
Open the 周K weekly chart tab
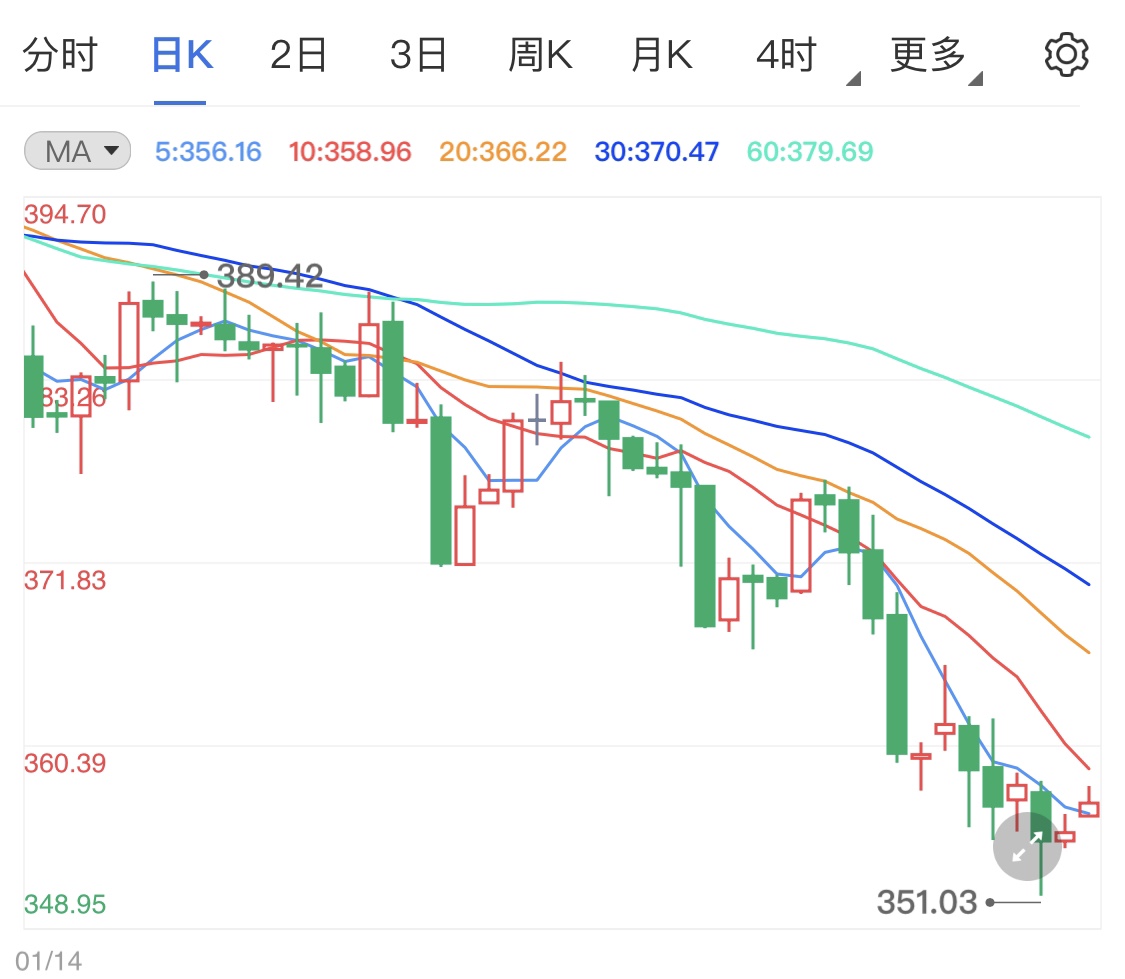click(x=540, y=55)
